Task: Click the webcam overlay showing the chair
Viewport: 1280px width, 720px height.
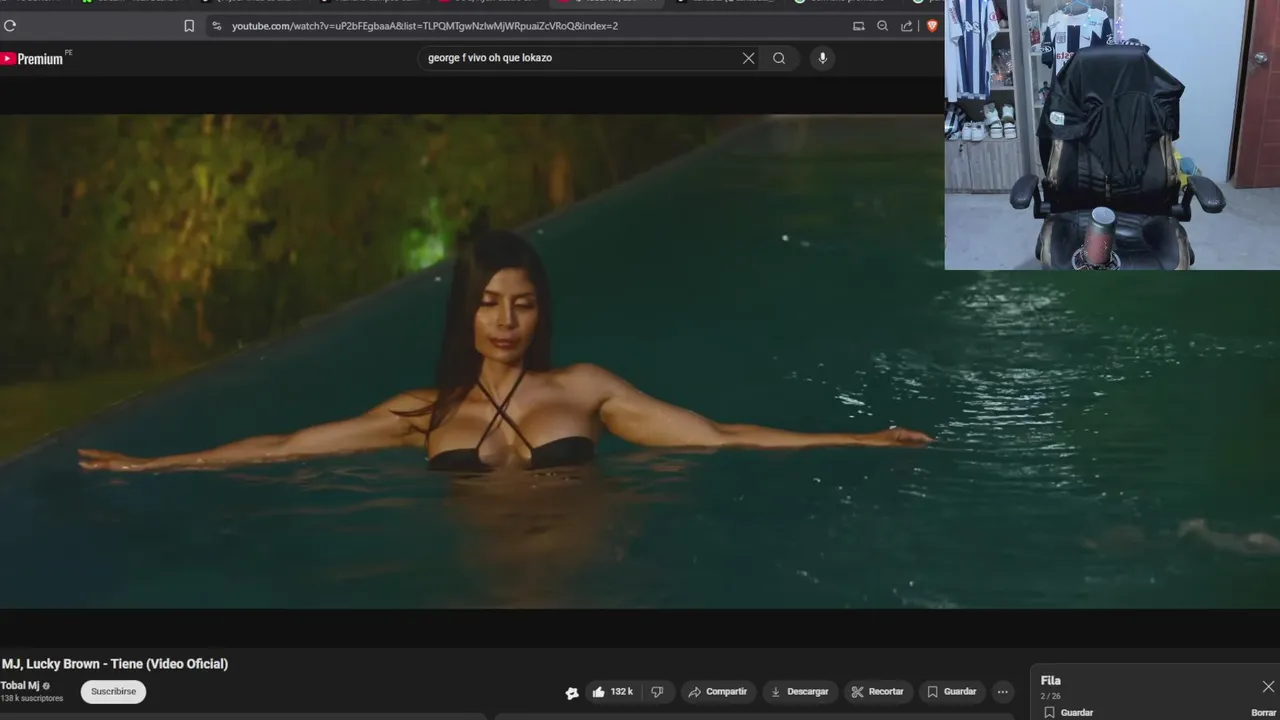Action: point(1112,135)
